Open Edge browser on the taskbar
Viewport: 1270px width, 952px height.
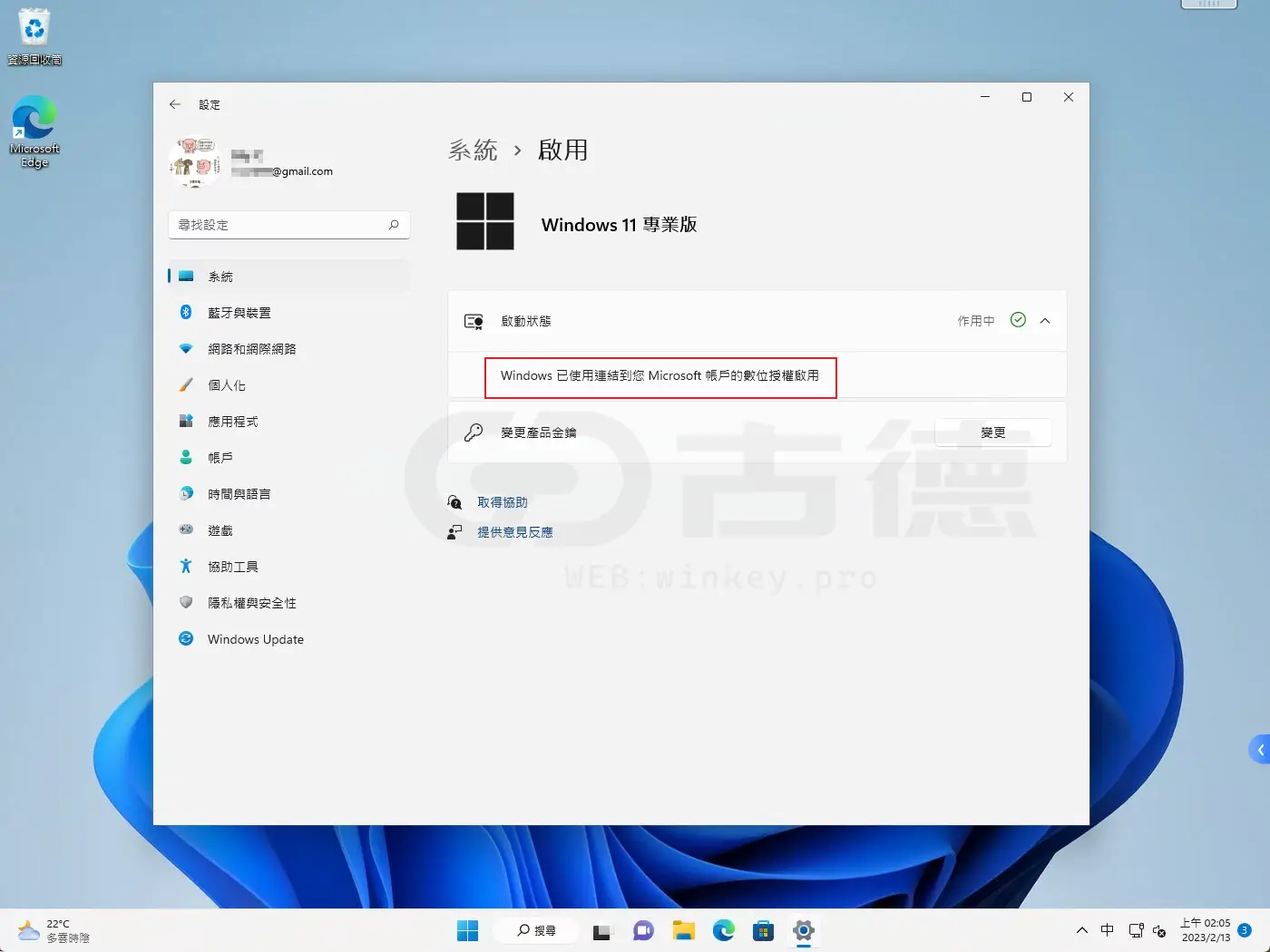coord(724,930)
